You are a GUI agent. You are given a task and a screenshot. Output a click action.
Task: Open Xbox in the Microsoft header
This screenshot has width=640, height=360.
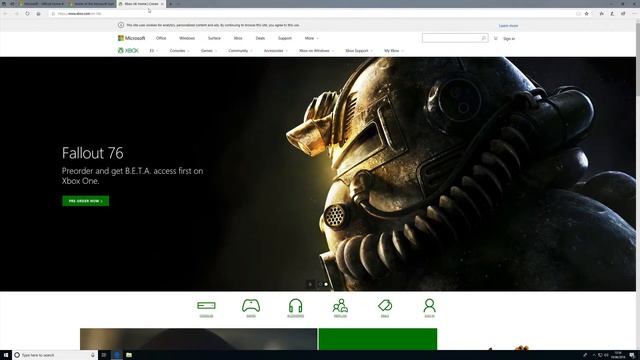238,38
